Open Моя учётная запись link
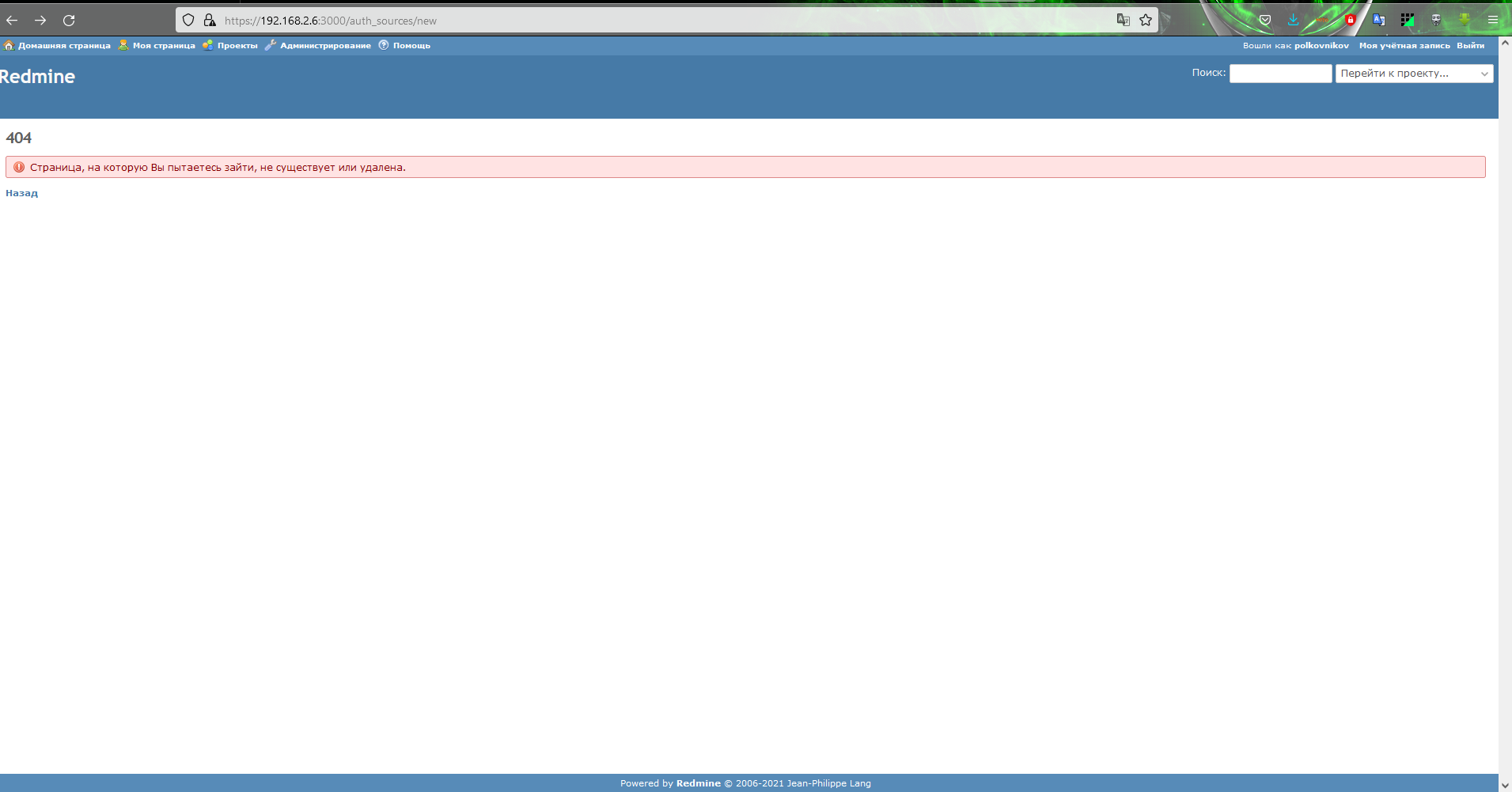 point(1404,46)
